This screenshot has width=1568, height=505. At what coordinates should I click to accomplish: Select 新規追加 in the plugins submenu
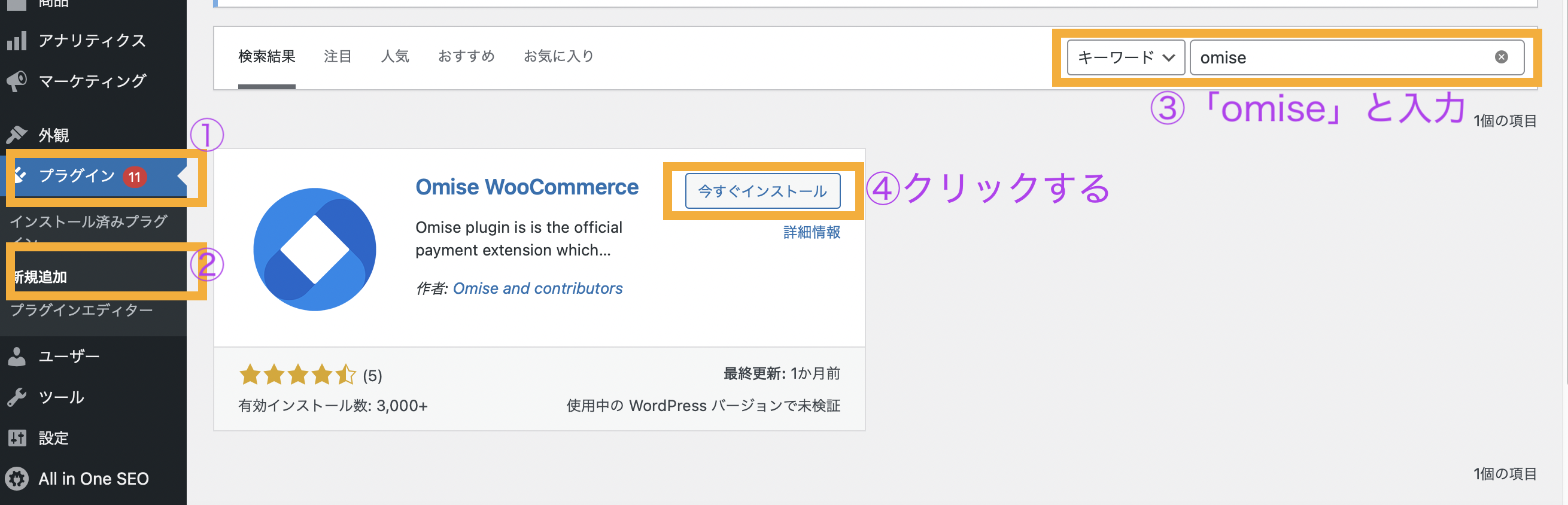[x=41, y=277]
